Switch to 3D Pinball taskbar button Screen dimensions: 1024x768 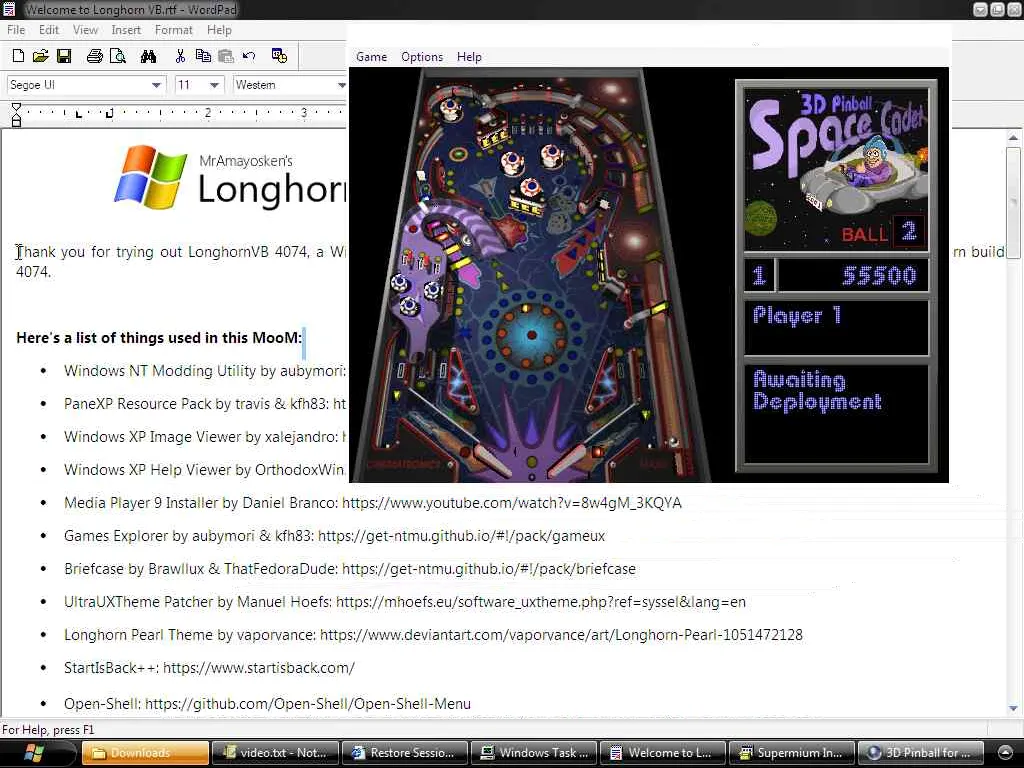[x=921, y=753]
